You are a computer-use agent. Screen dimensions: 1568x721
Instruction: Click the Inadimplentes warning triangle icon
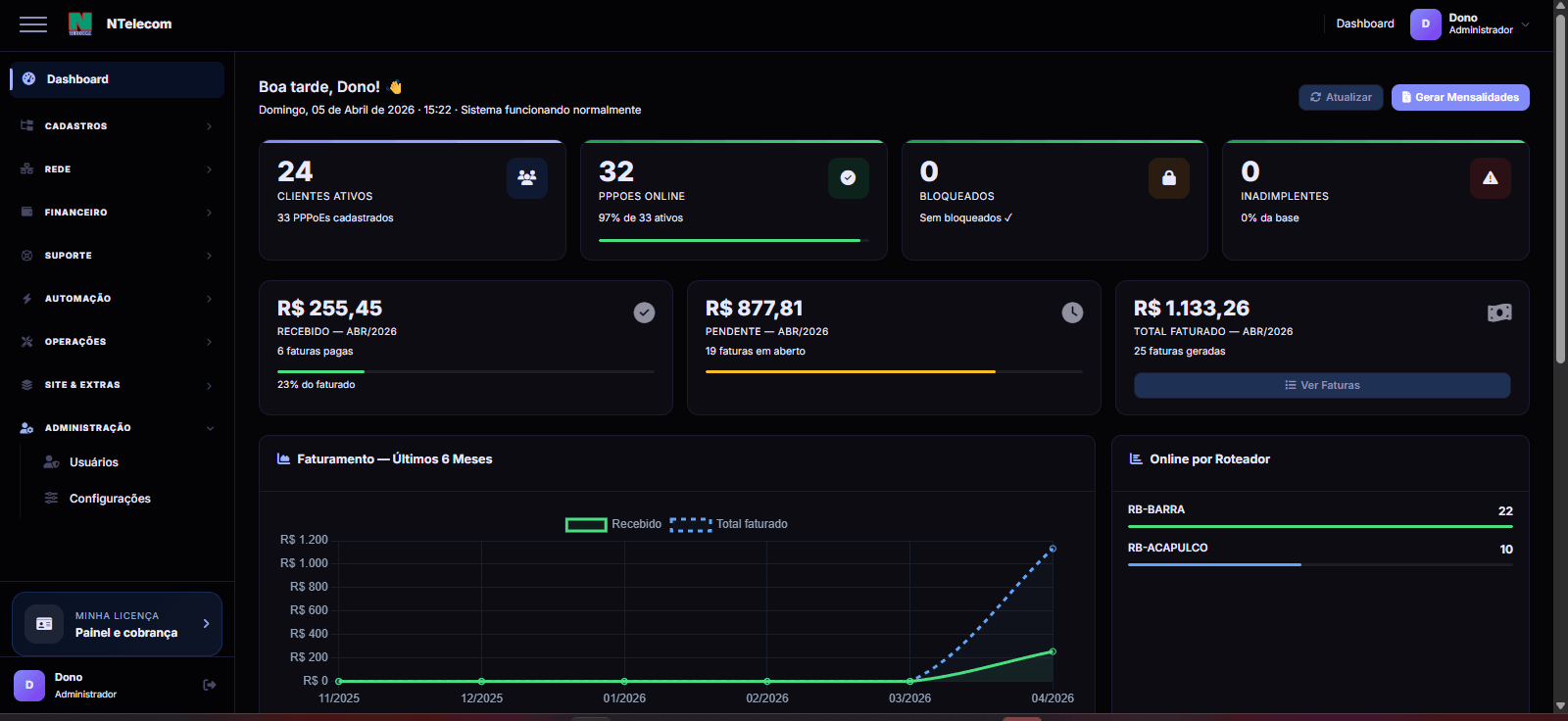tap(1491, 178)
